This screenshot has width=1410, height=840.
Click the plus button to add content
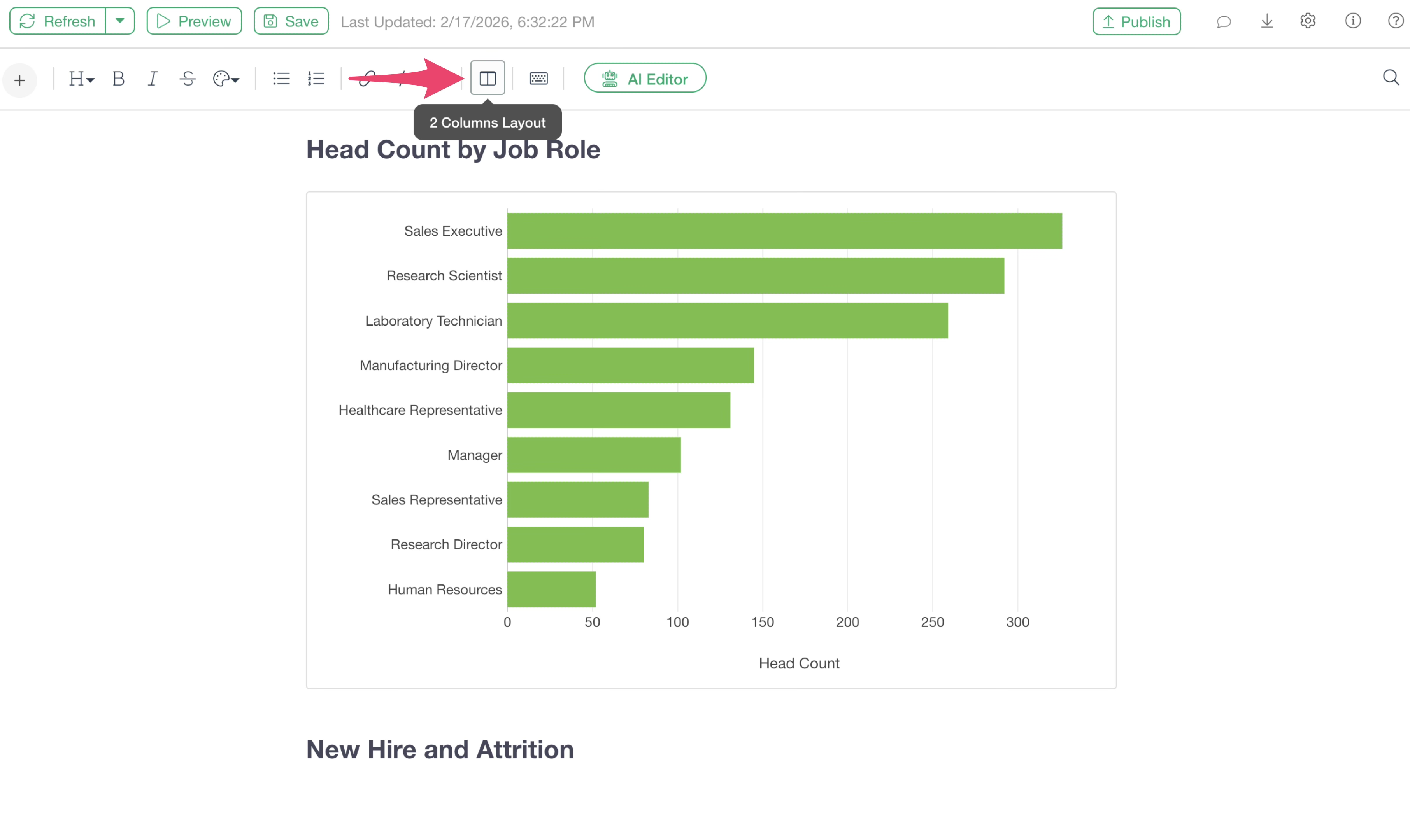(20, 80)
